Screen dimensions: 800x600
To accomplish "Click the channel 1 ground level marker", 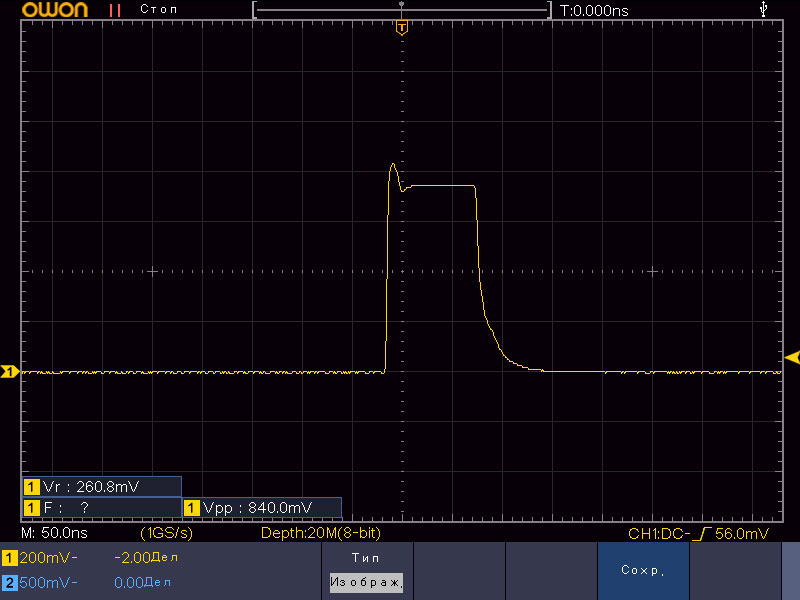I will click(9, 373).
